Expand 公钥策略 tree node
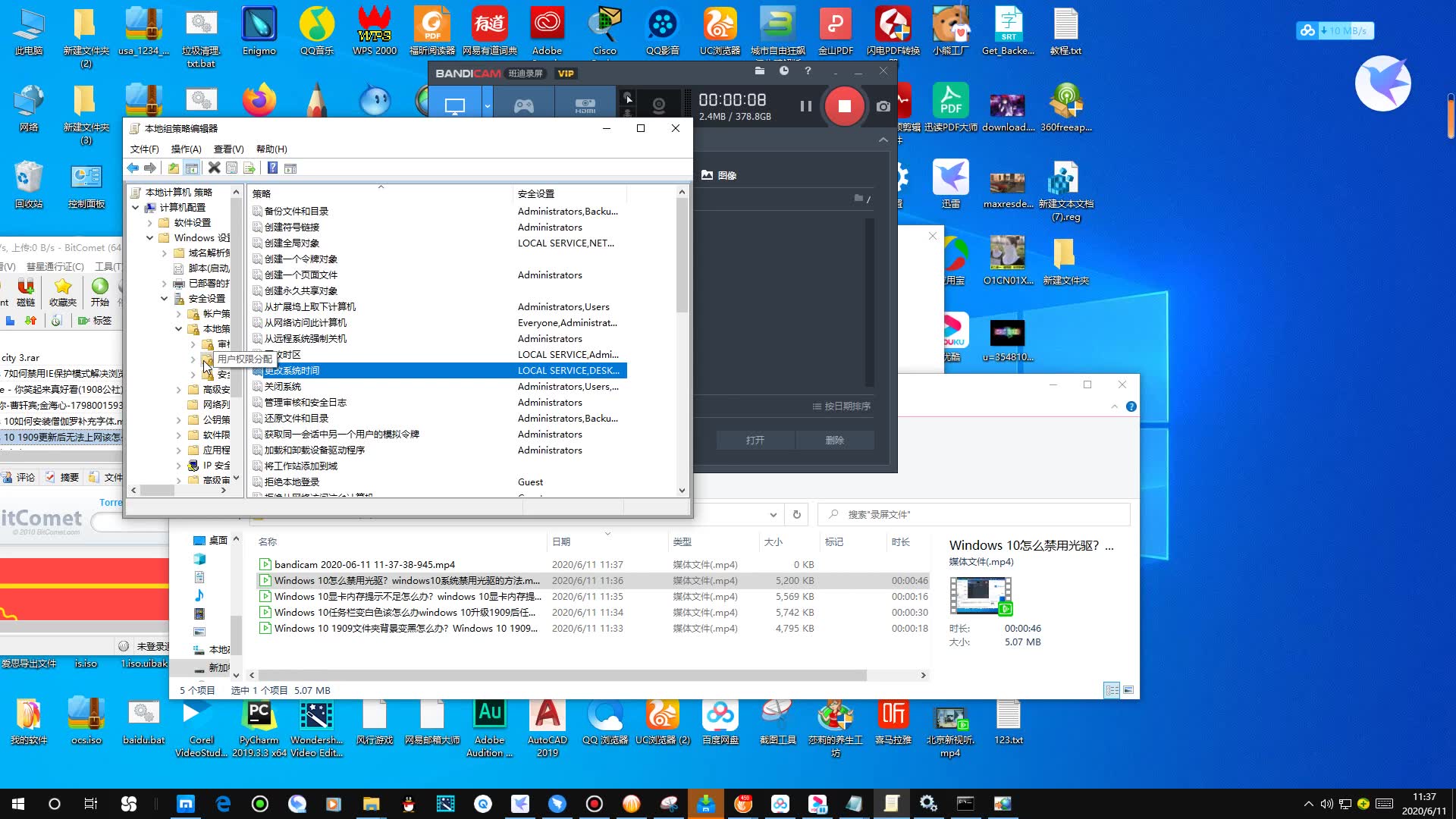The width and height of the screenshot is (1456, 819). pyautogui.click(x=178, y=420)
